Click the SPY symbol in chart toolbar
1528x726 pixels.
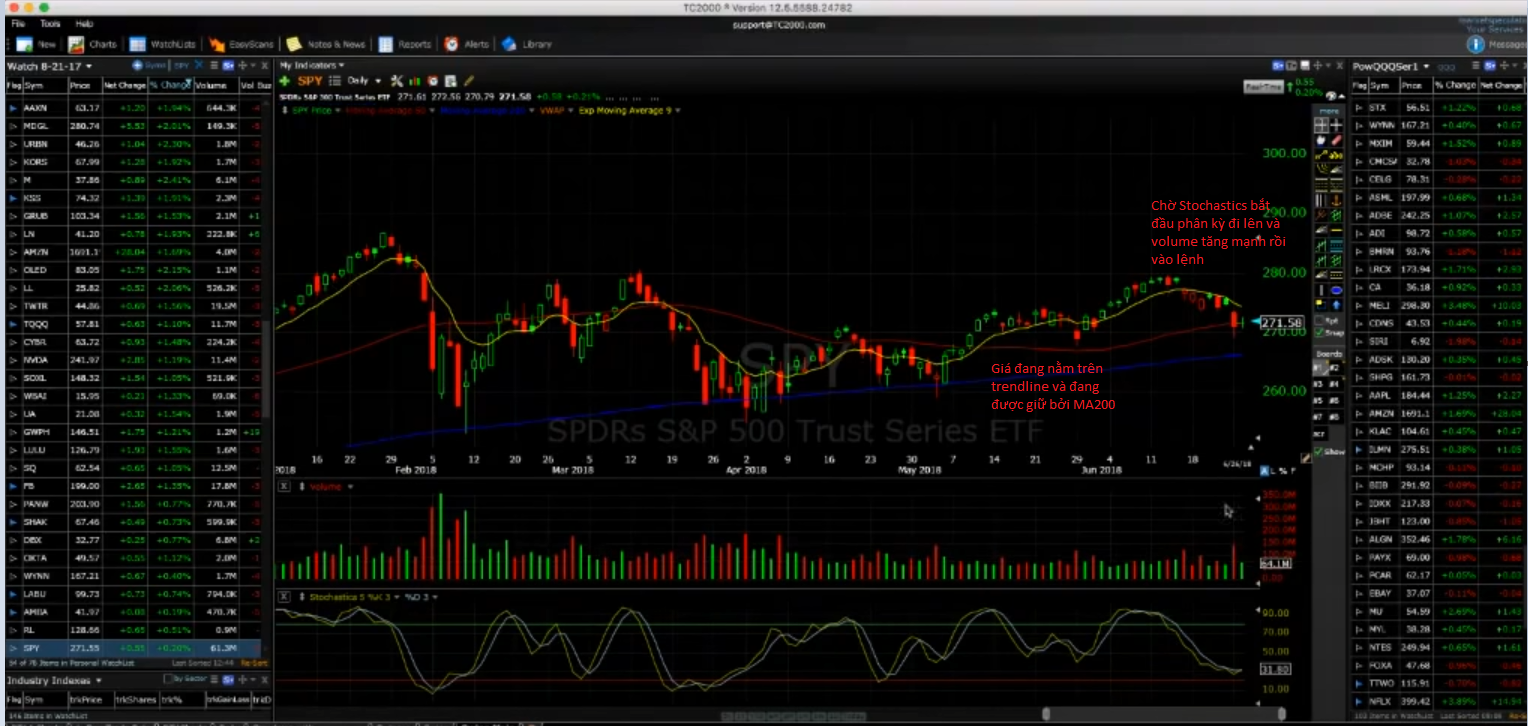click(x=310, y=81)
